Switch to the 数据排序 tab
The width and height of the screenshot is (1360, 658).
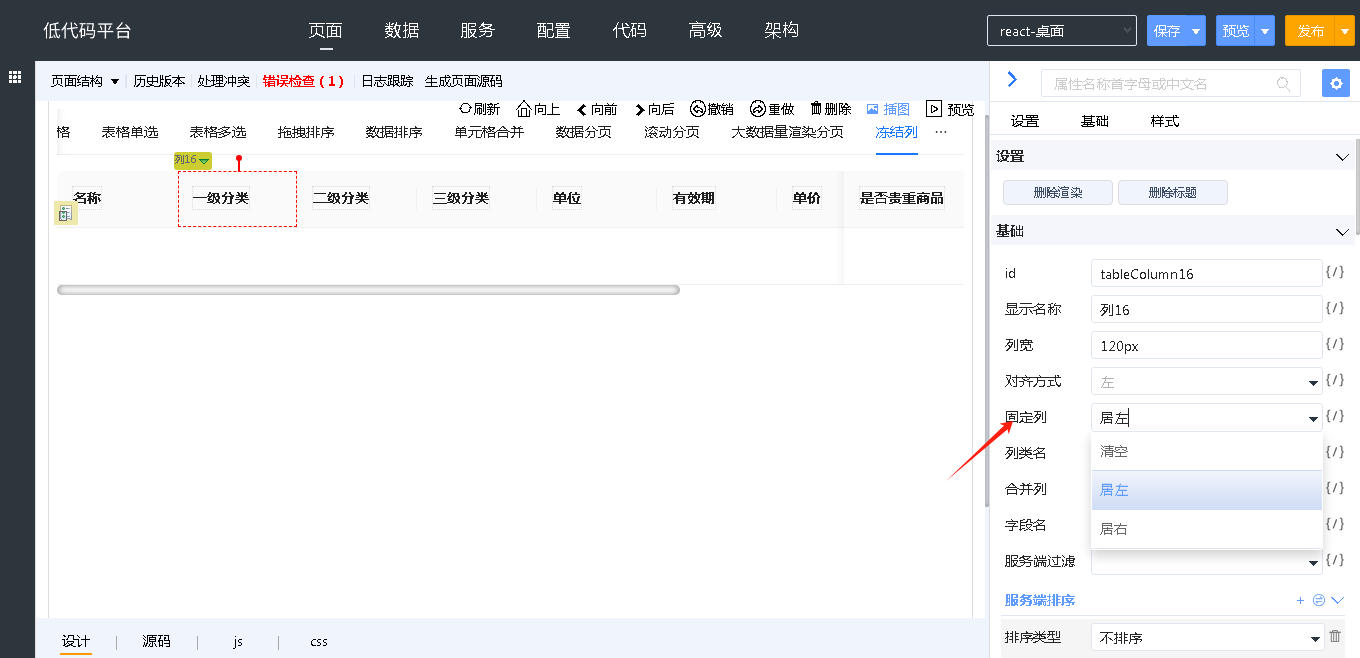coord(394,132)
